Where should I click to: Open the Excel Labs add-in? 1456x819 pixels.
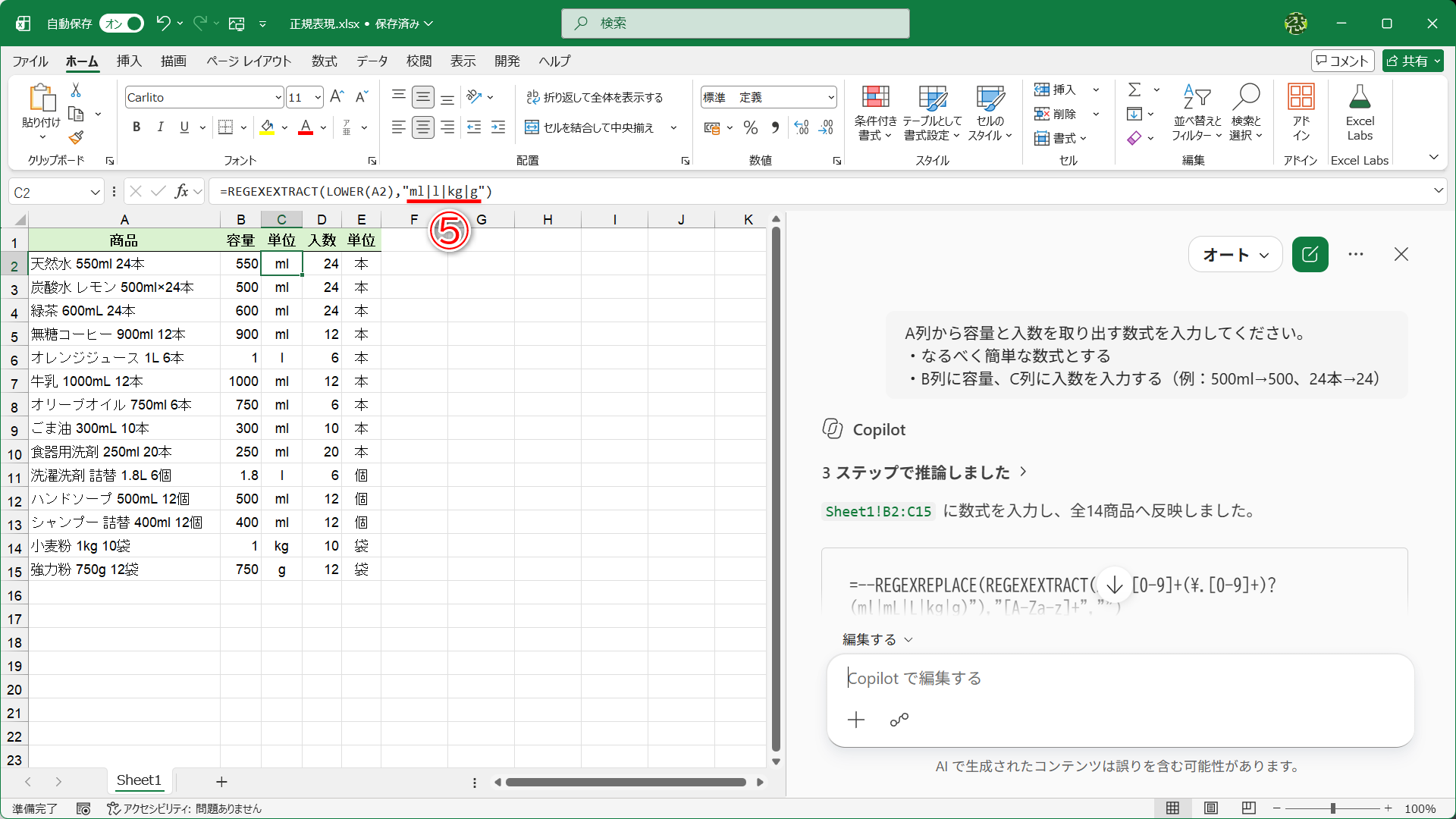[1360, 113]
